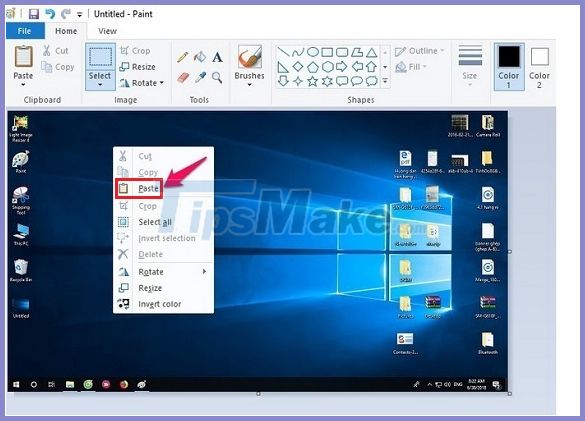Activate the rectangular Select tool
The width and height of the screenshot is (585, 421).
100,57
